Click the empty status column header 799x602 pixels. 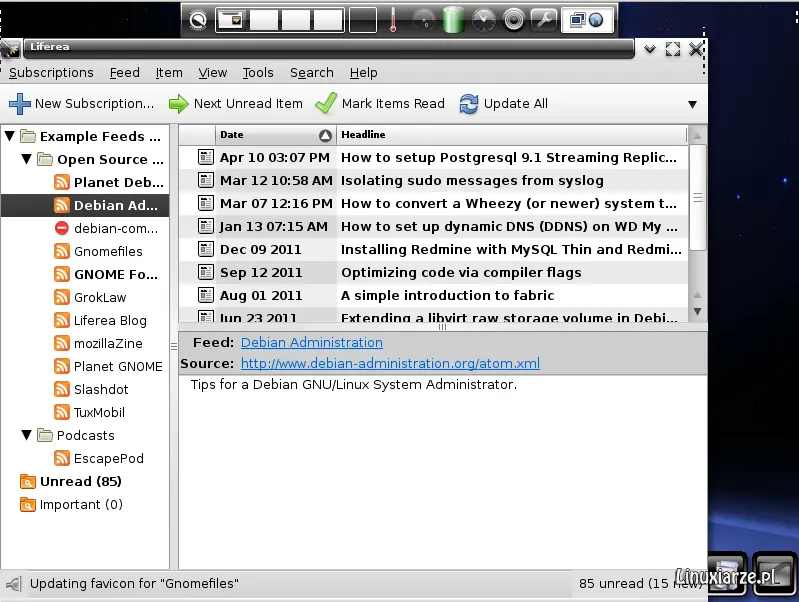197,135
